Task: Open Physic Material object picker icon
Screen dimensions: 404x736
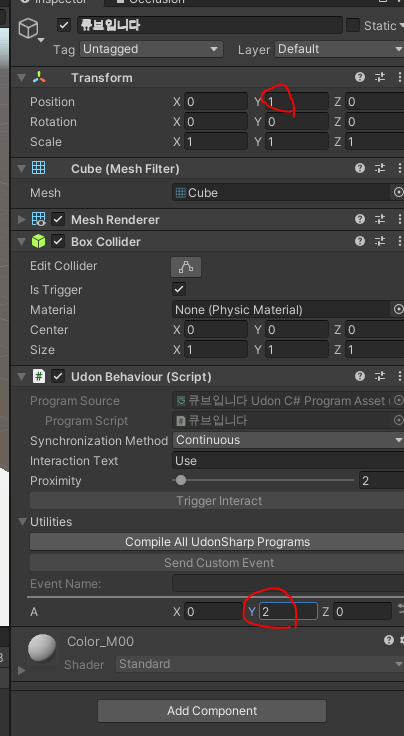Action: click(x=398, y=309)
